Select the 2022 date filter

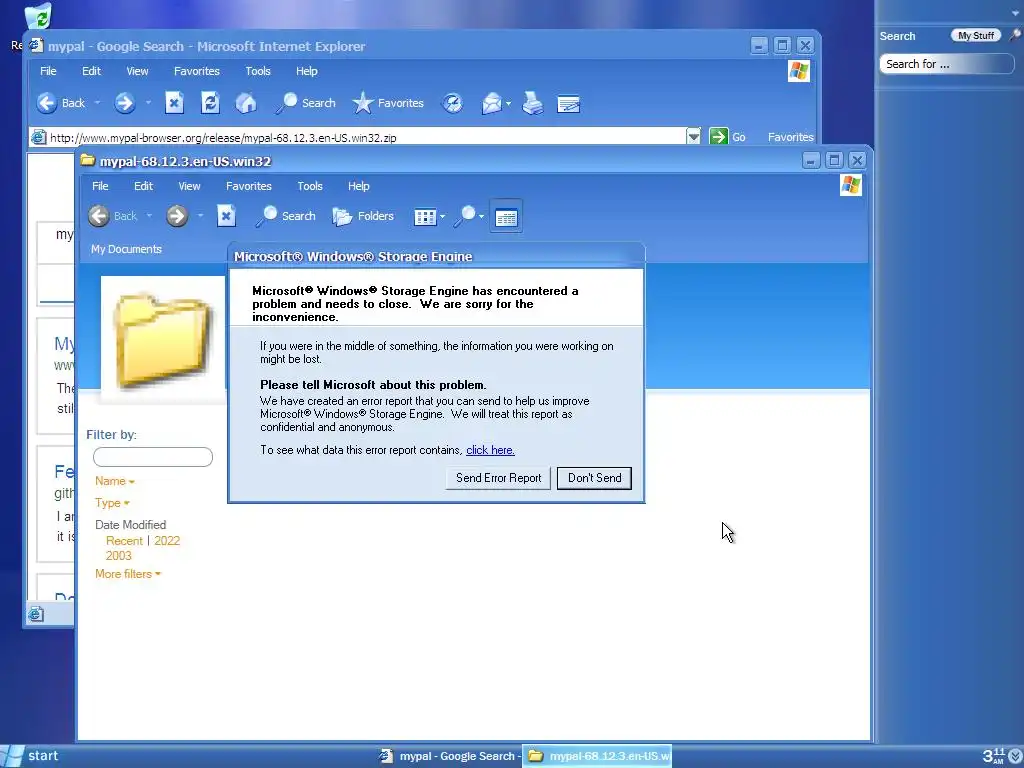pos(167,541)
